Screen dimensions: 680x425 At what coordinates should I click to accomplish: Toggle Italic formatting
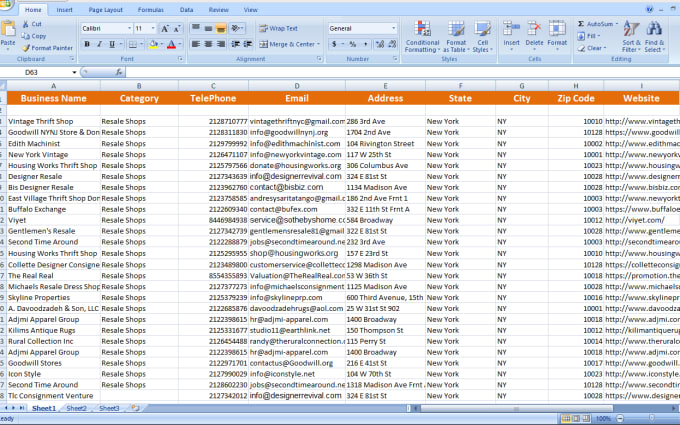pyautogui.click(x=100, y=44)
